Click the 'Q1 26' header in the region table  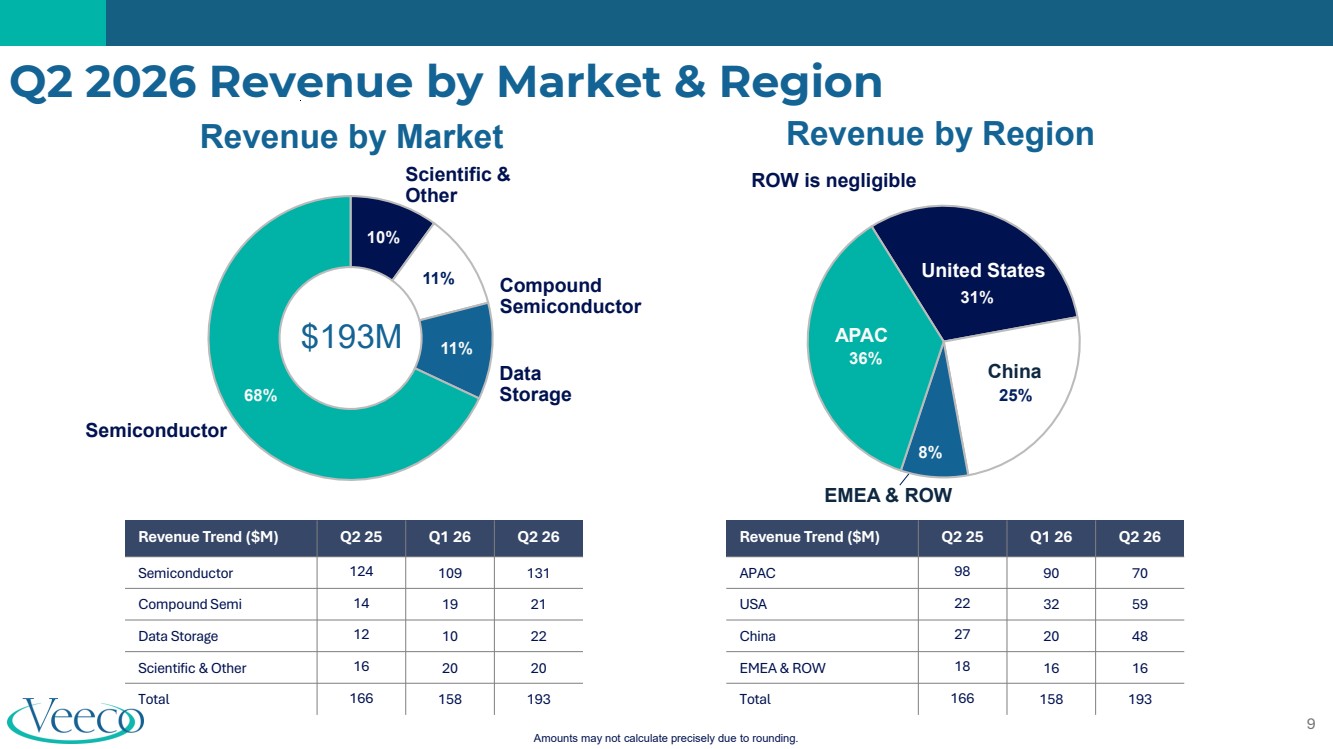1051,538
